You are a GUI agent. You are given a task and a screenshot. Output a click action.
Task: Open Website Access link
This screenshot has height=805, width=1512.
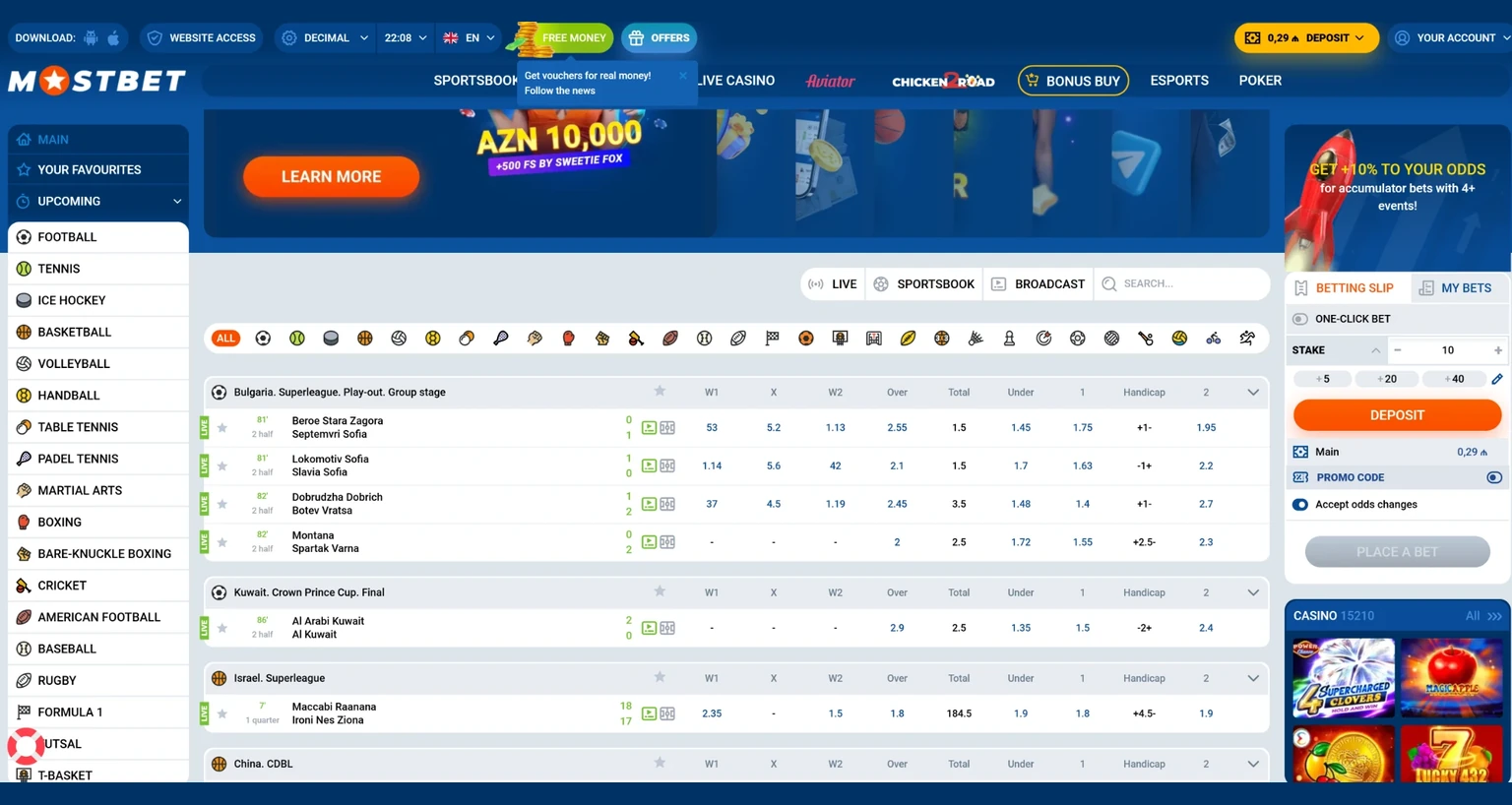point(201,38)
